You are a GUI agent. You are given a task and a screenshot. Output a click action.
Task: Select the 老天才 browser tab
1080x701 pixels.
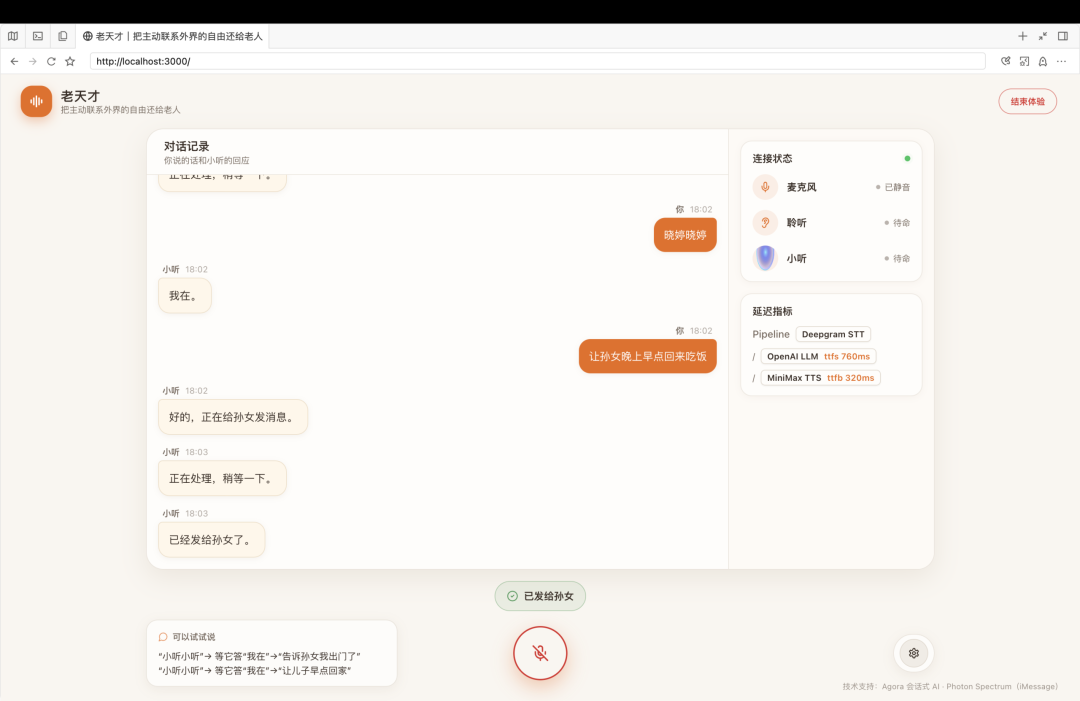[x=173, y=36]
